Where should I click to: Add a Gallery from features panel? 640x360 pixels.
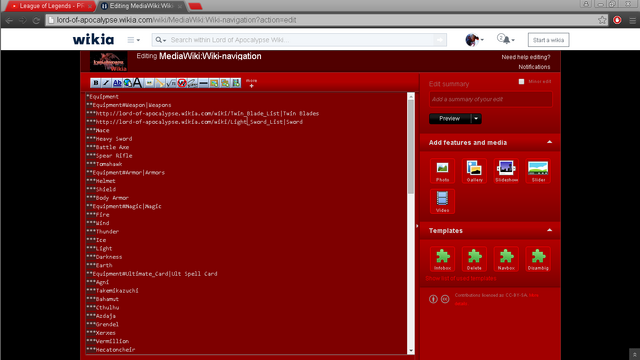pos(474,171)
